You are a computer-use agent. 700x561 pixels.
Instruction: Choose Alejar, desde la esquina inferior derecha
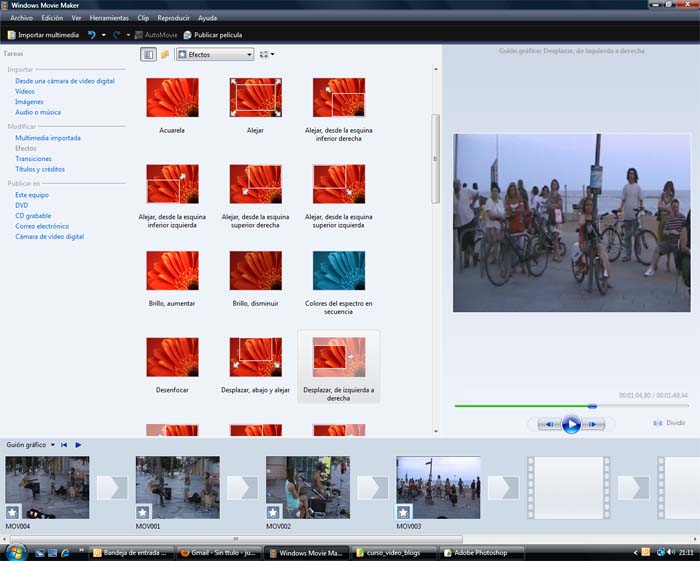pos(338,97)
